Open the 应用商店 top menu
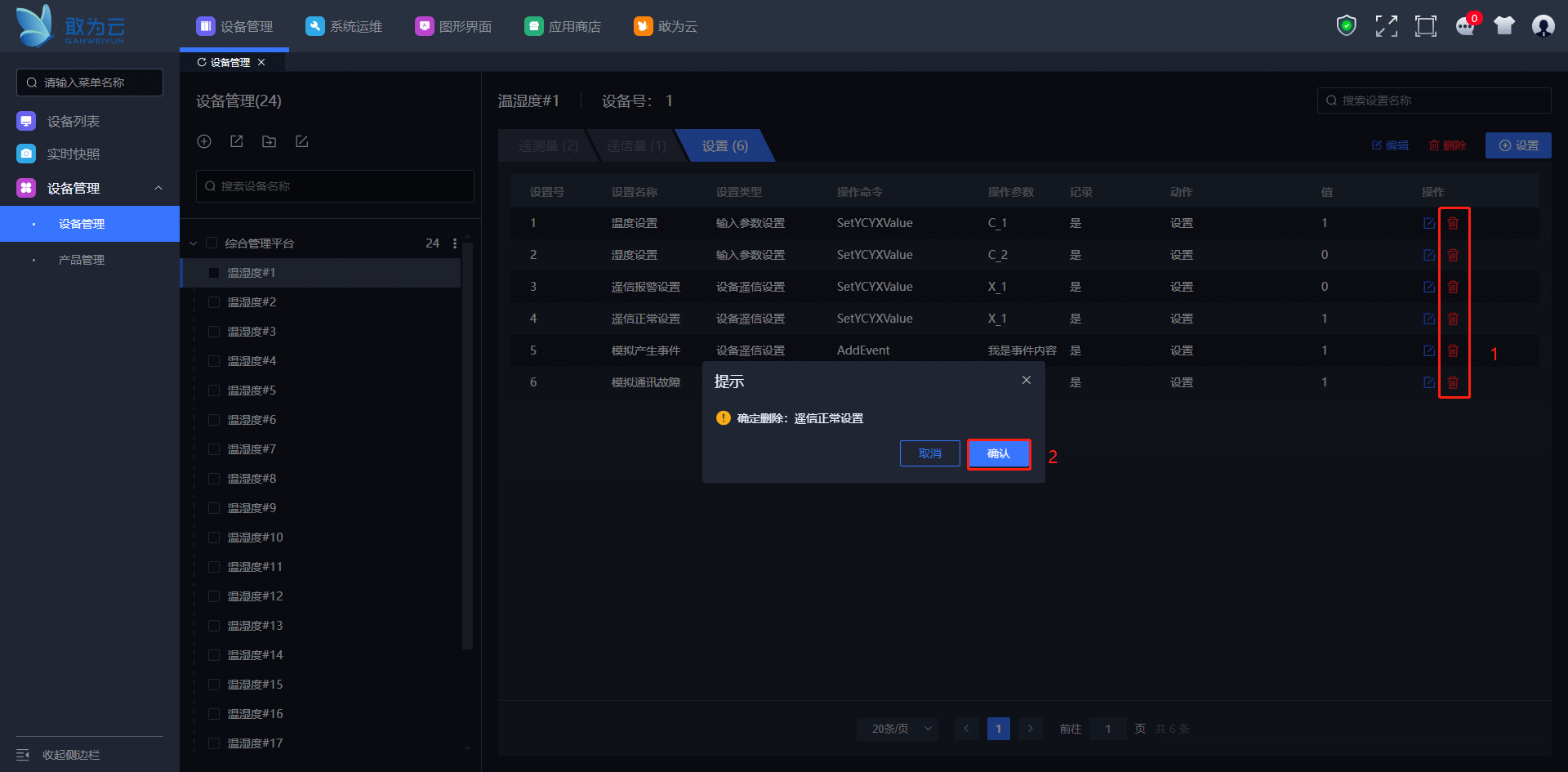Image resolution: width=1568 pixels, height=772 pixels. pos(563,26)
